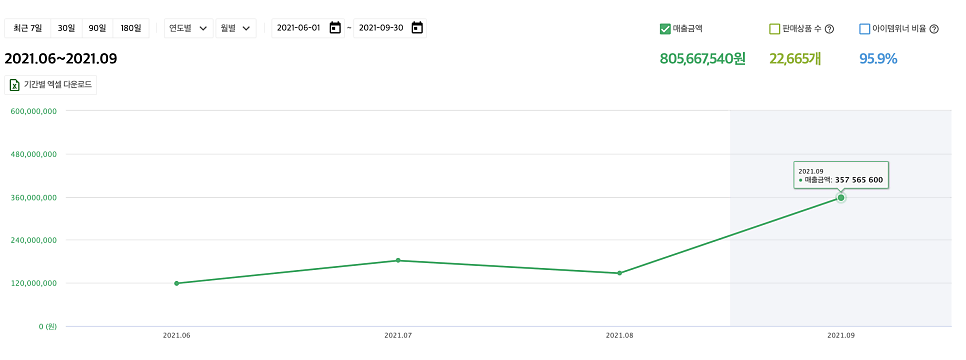Click the 2021.07 x-axis label
This screenshot has height=360, width=966.
tap(398, 336)
